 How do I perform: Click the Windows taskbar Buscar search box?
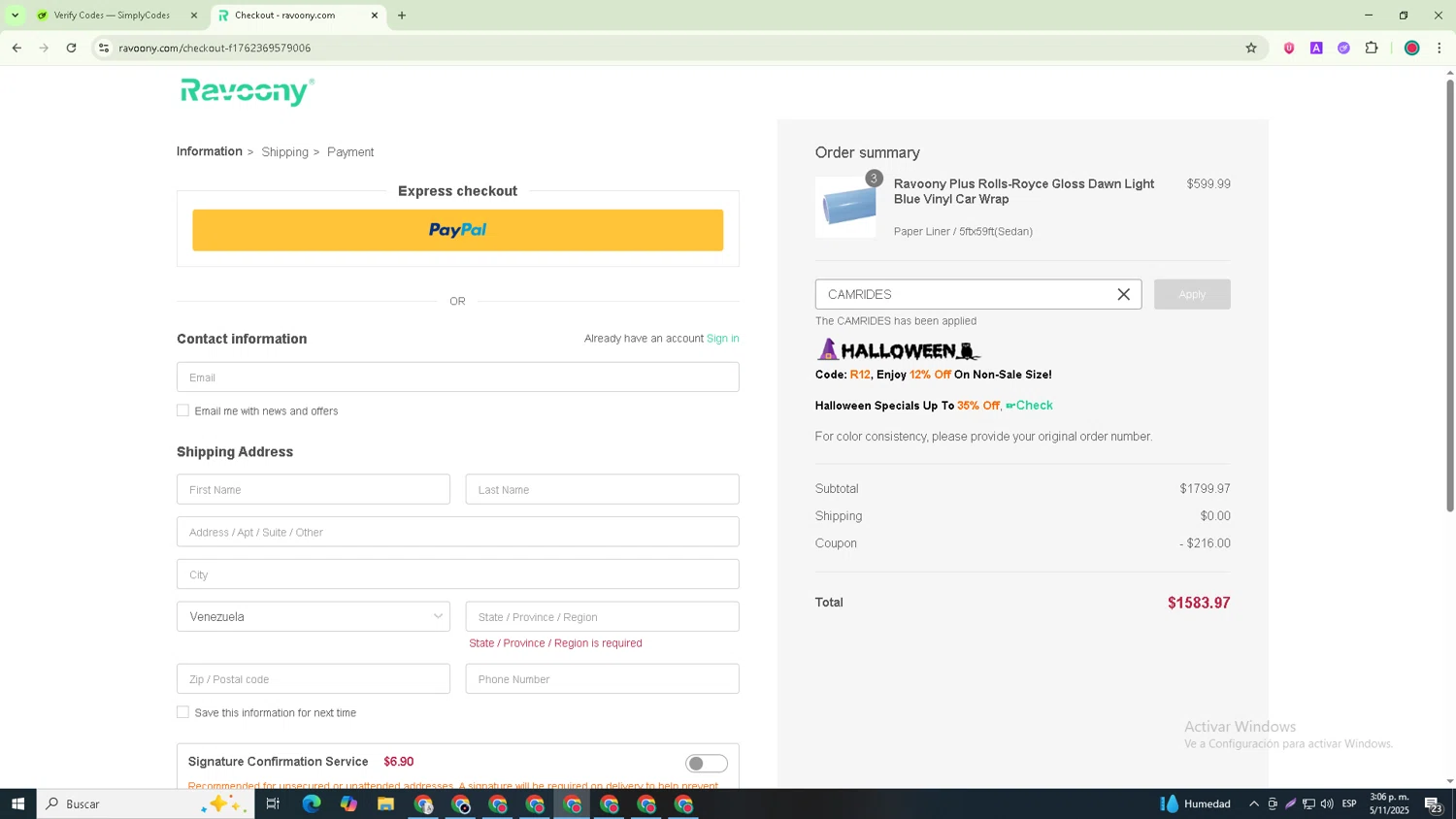(x=146, y=803)
